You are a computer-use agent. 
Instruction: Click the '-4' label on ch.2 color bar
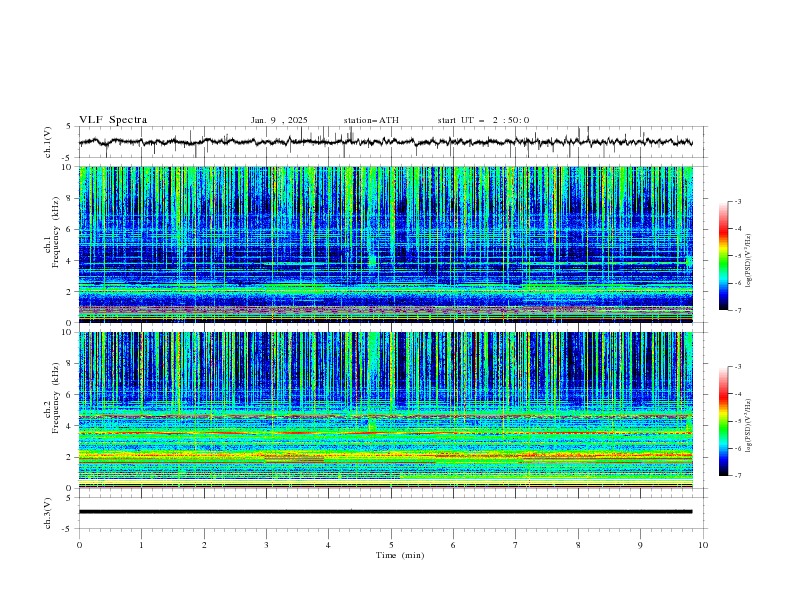click(x=738, y=394)
